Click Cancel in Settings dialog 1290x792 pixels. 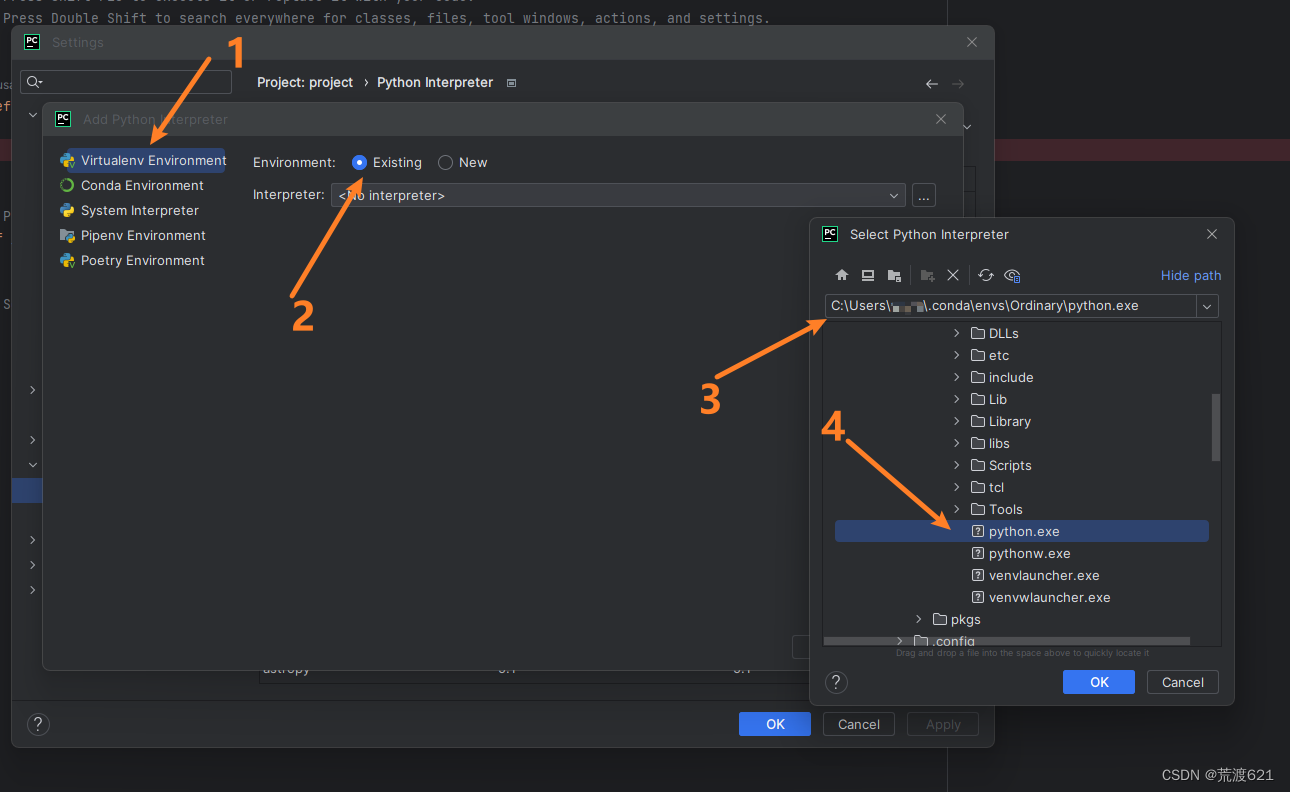(859, 724)
